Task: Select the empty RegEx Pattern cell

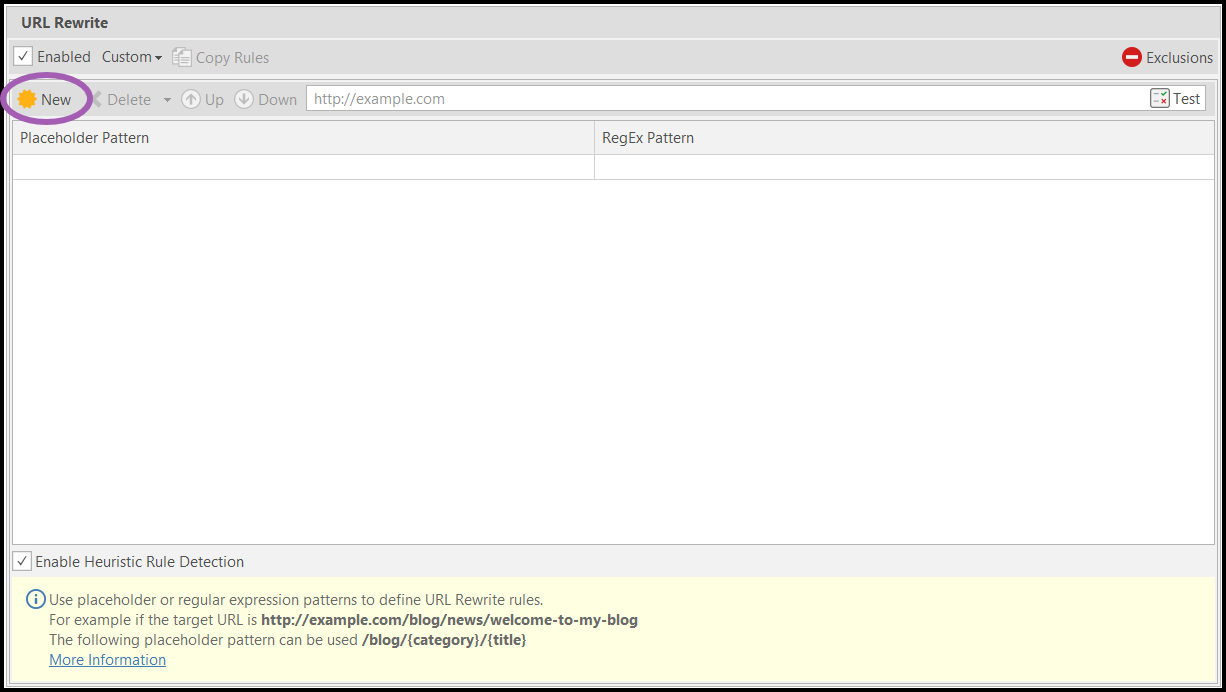Action: [x=904, y=167]
